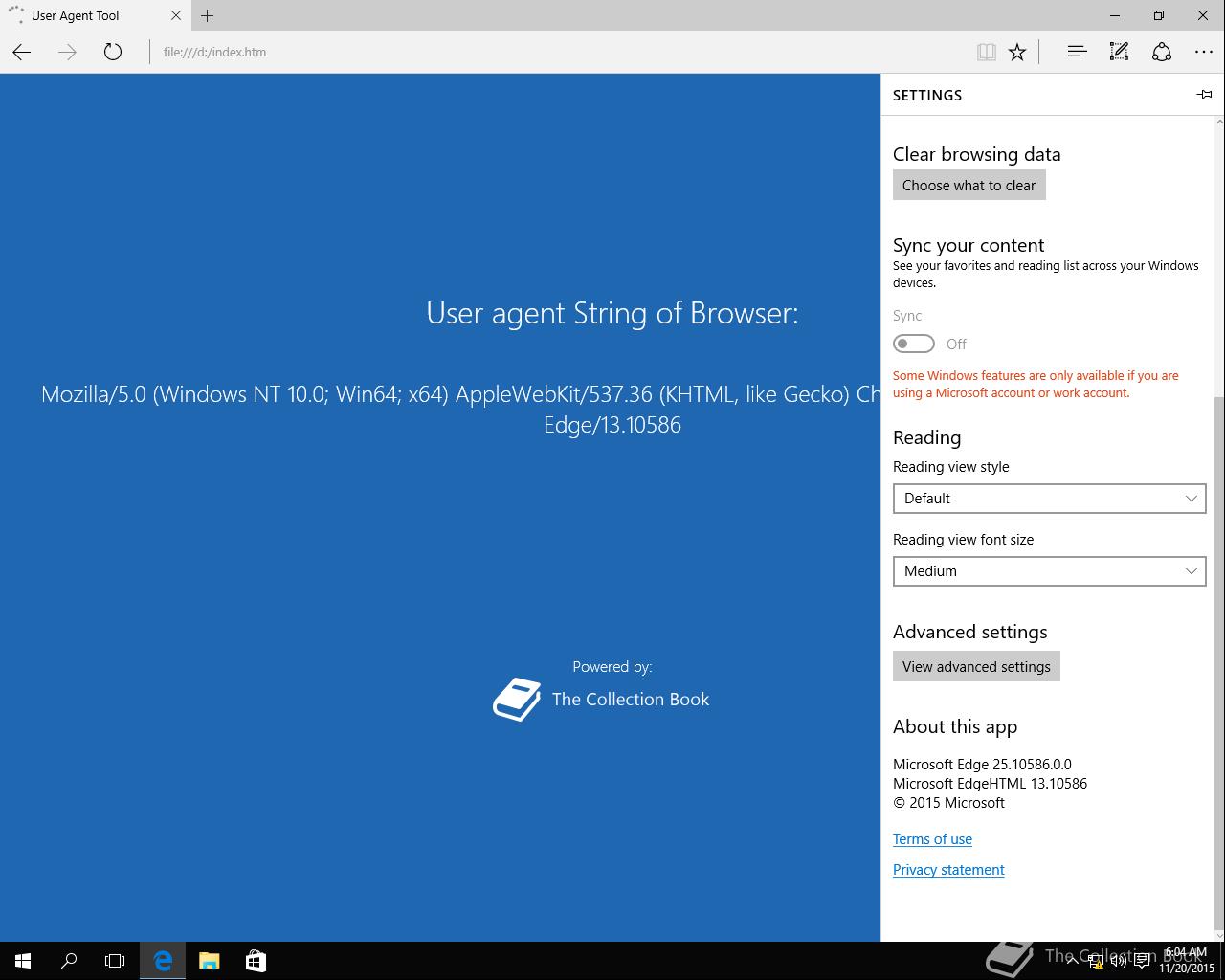Open a new tab with plus button
Image resolution: width=1225 pixels, height=980 pixels.
click(207, 15)
